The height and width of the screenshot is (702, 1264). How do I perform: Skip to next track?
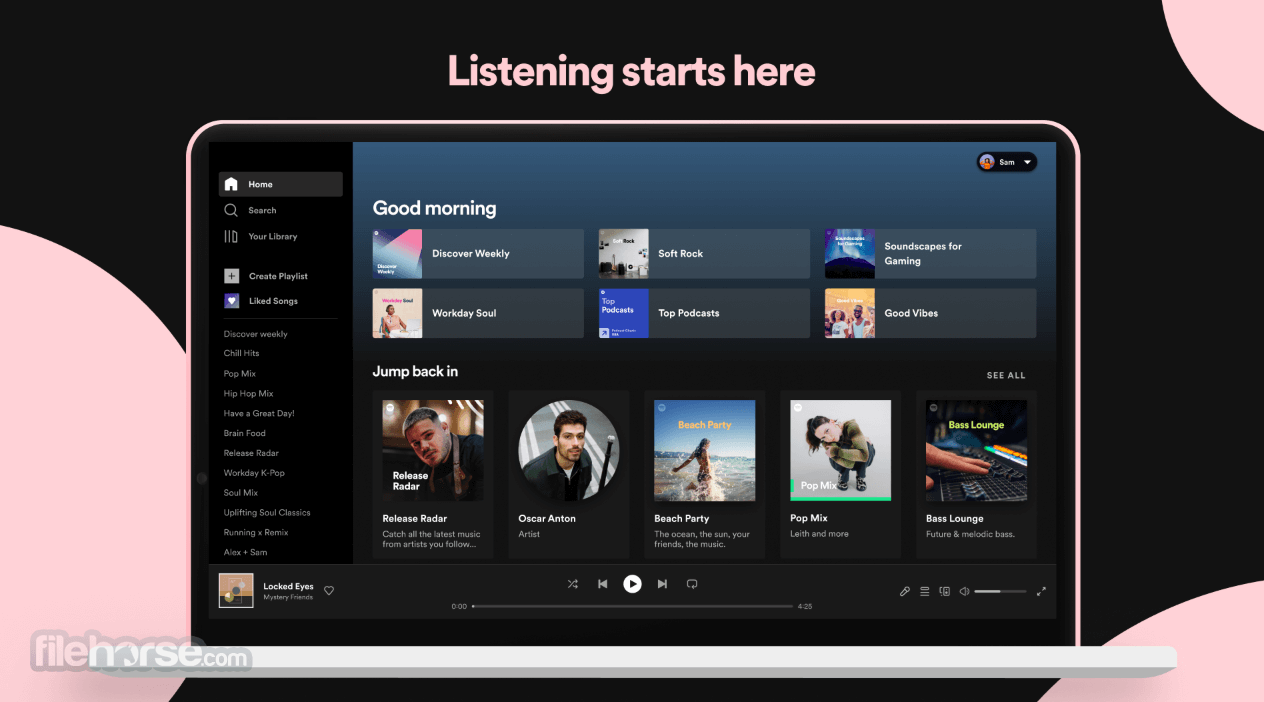pos(662,584)
